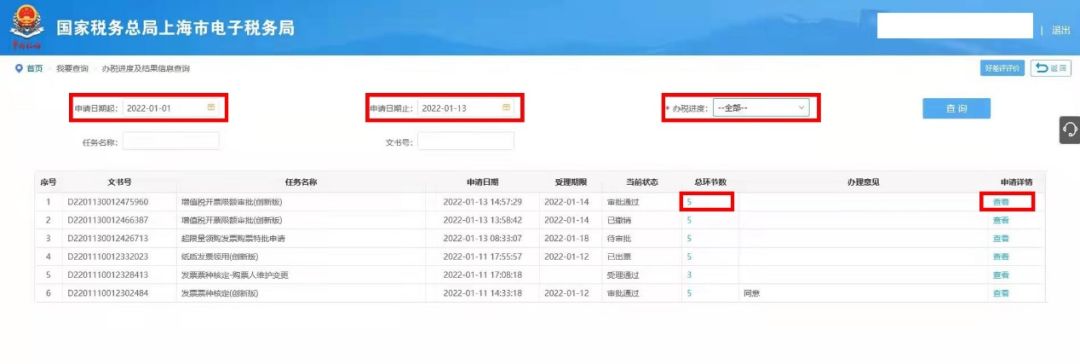Expand the 办税进度 dropdown arrow
1080x364 pixels.
[x=801, y=108]
